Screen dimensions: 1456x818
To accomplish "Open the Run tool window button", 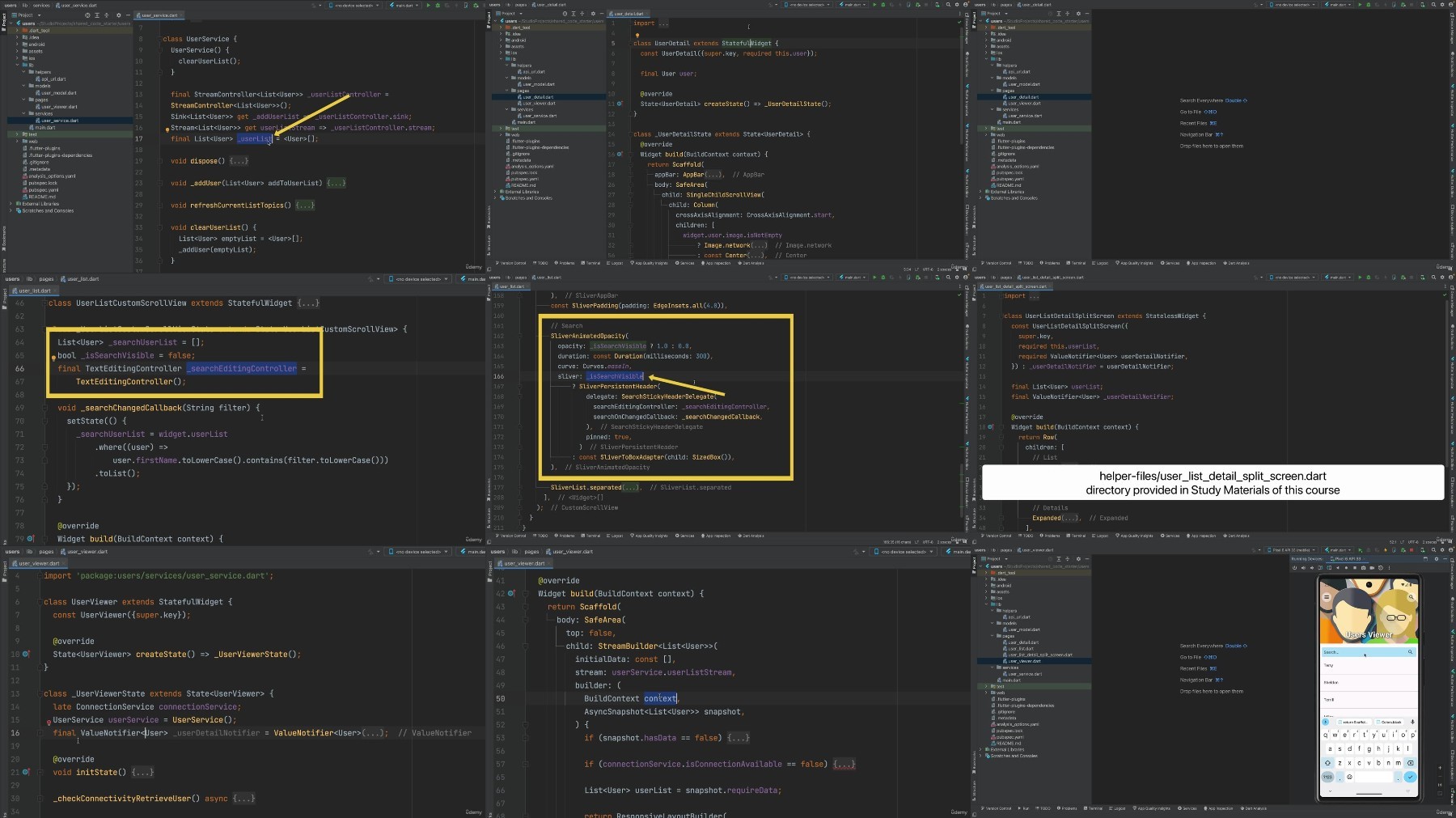I will coord(1025,808).
